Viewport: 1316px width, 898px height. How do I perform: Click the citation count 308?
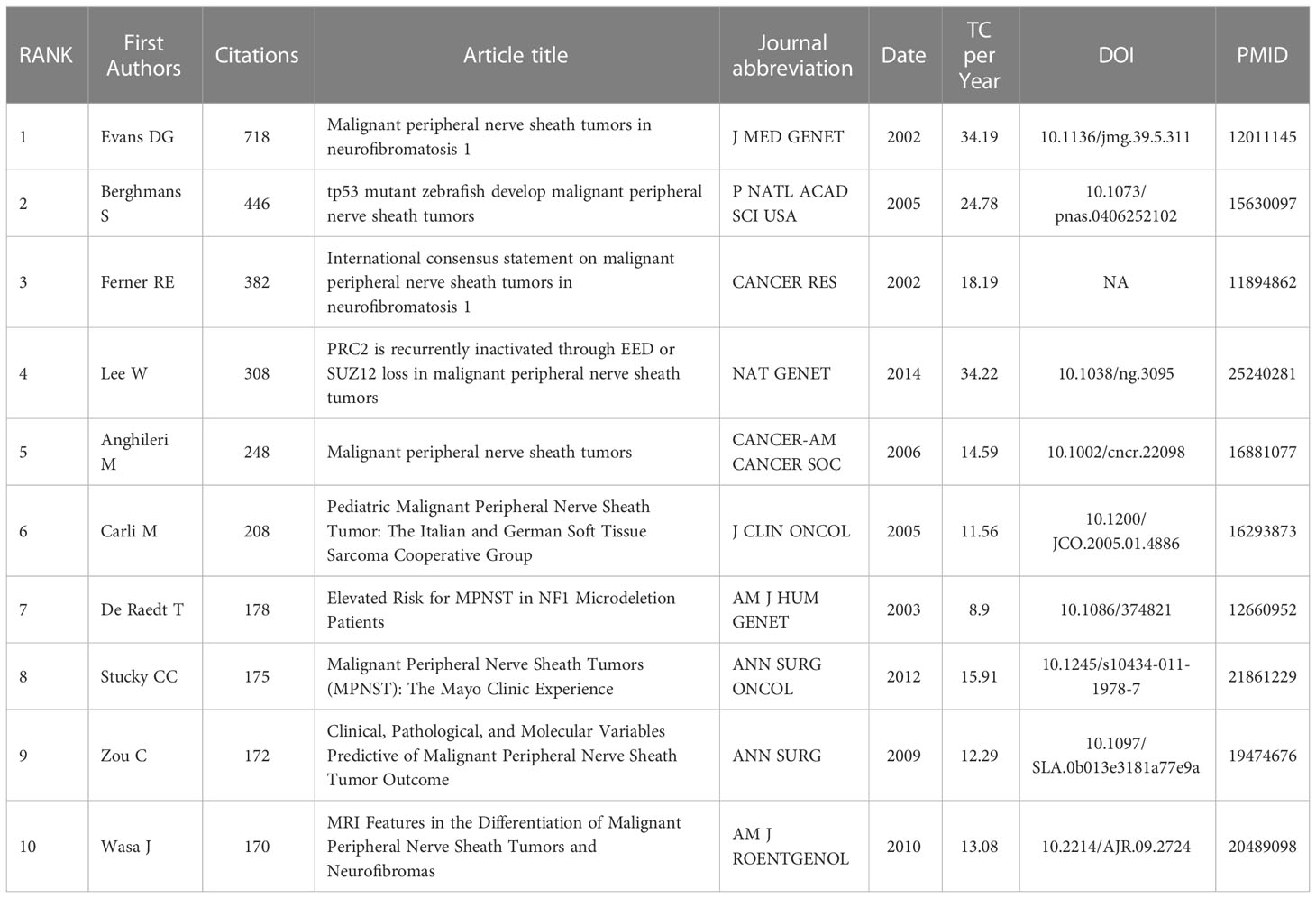pyautogui.click(x=257, y=373)
